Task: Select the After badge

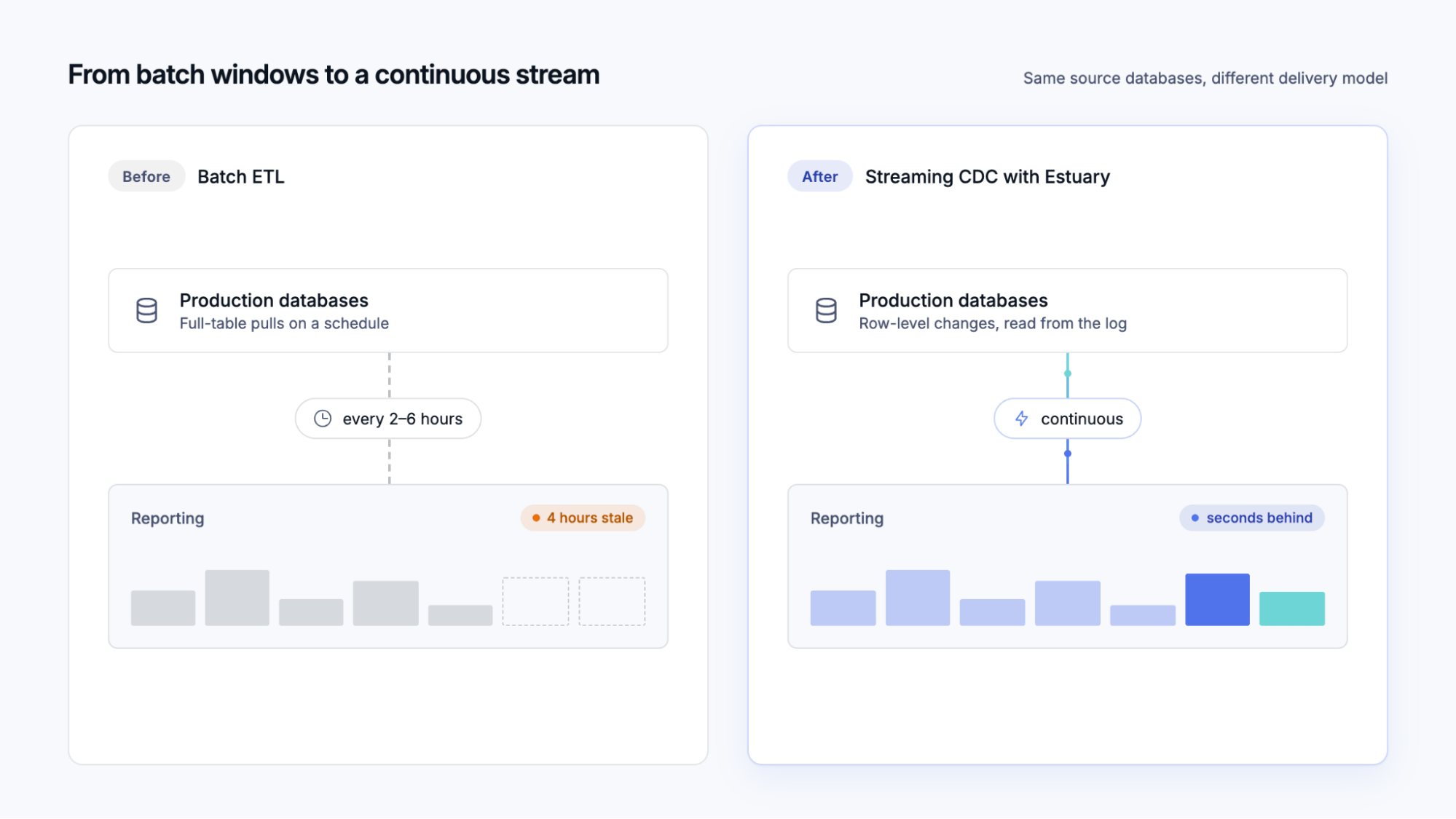Action: tap(820, 176)
